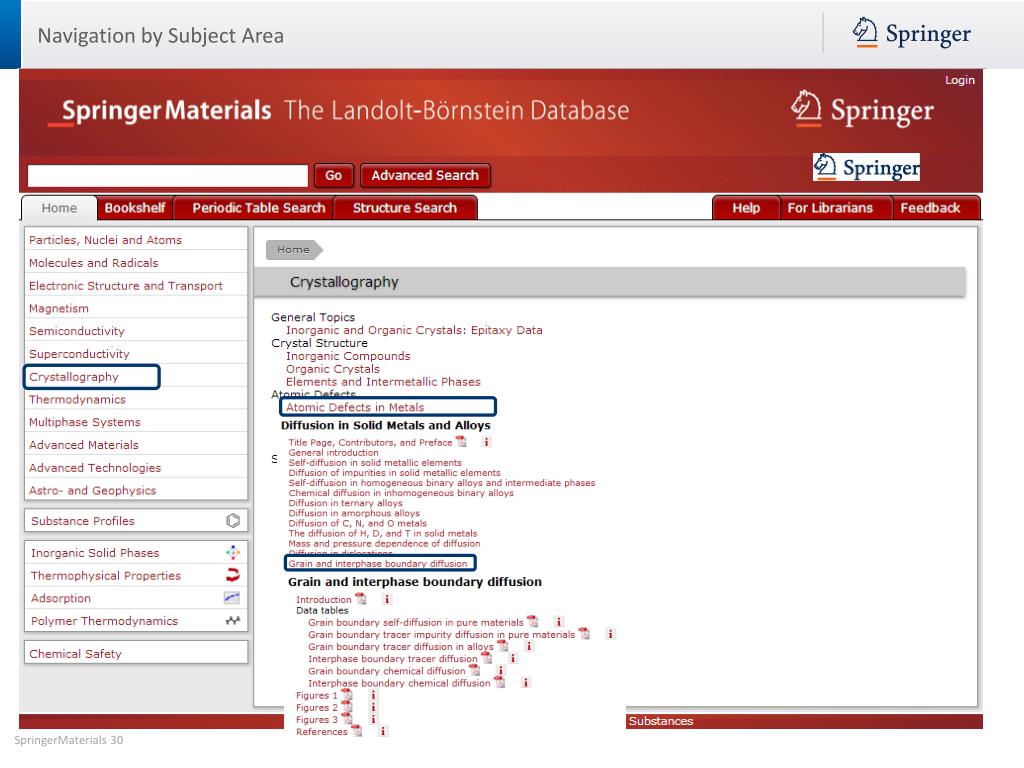The height and width of the screenshot is (768, 1024).
Task: Open PDF for Grain boundary tracer diffusion in alloys
Action: (502, 646)
